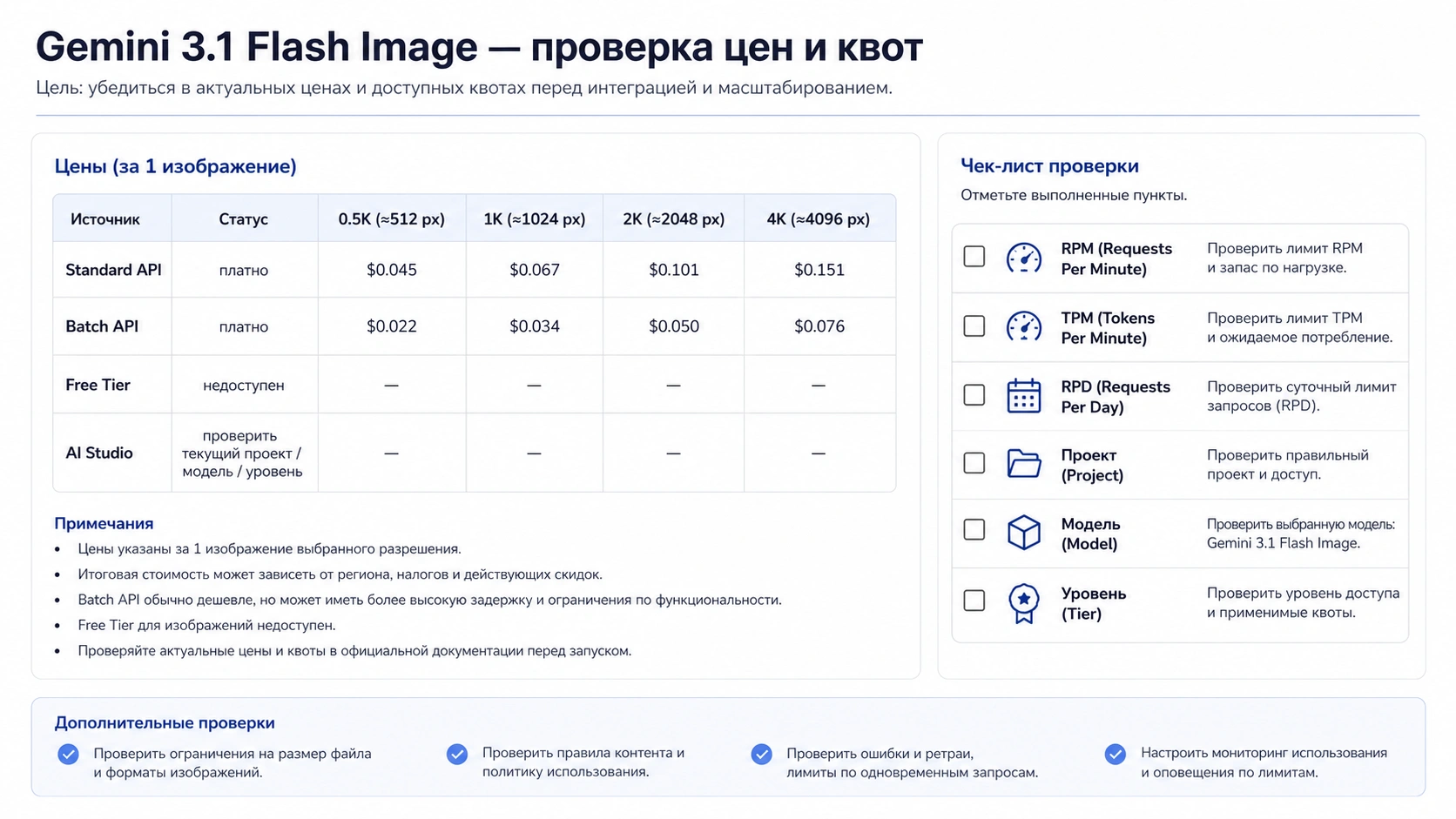
Task: Click the $0.151 price cell
Action: point(819,270)
